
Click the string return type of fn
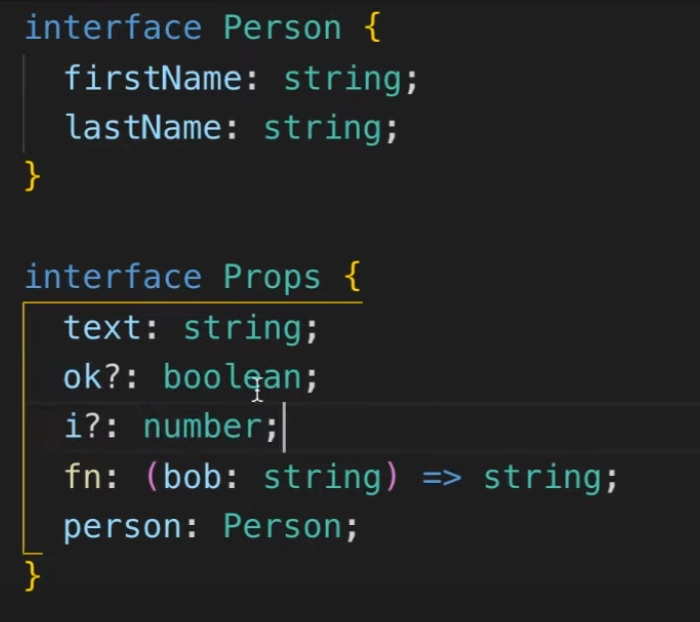[x=543, y=479]
